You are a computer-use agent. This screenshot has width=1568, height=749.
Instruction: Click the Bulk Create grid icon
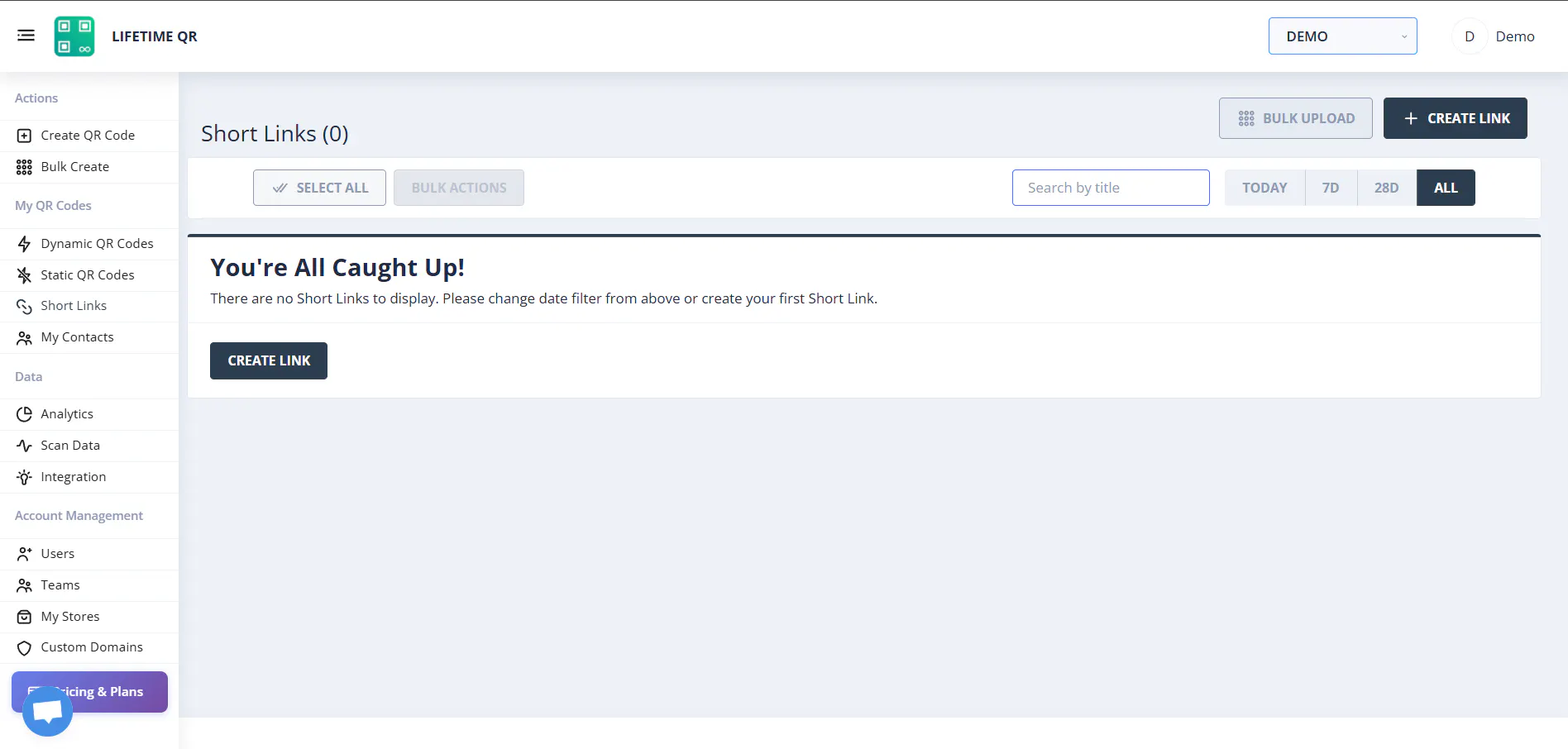[x=24, y=167]
